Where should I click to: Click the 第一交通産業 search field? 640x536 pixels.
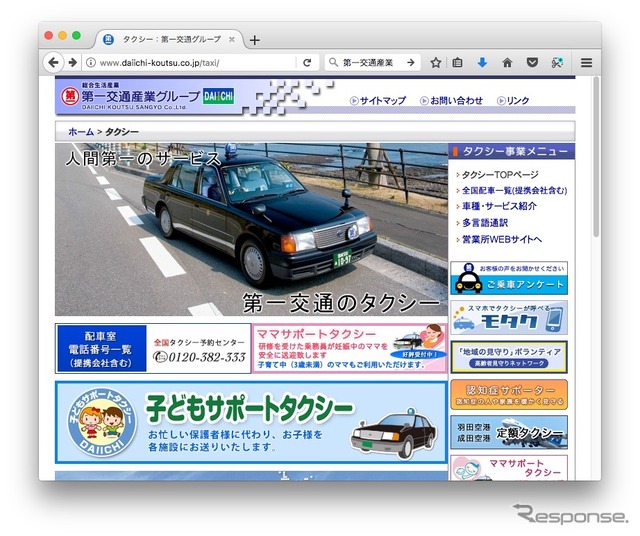[373, 62]
